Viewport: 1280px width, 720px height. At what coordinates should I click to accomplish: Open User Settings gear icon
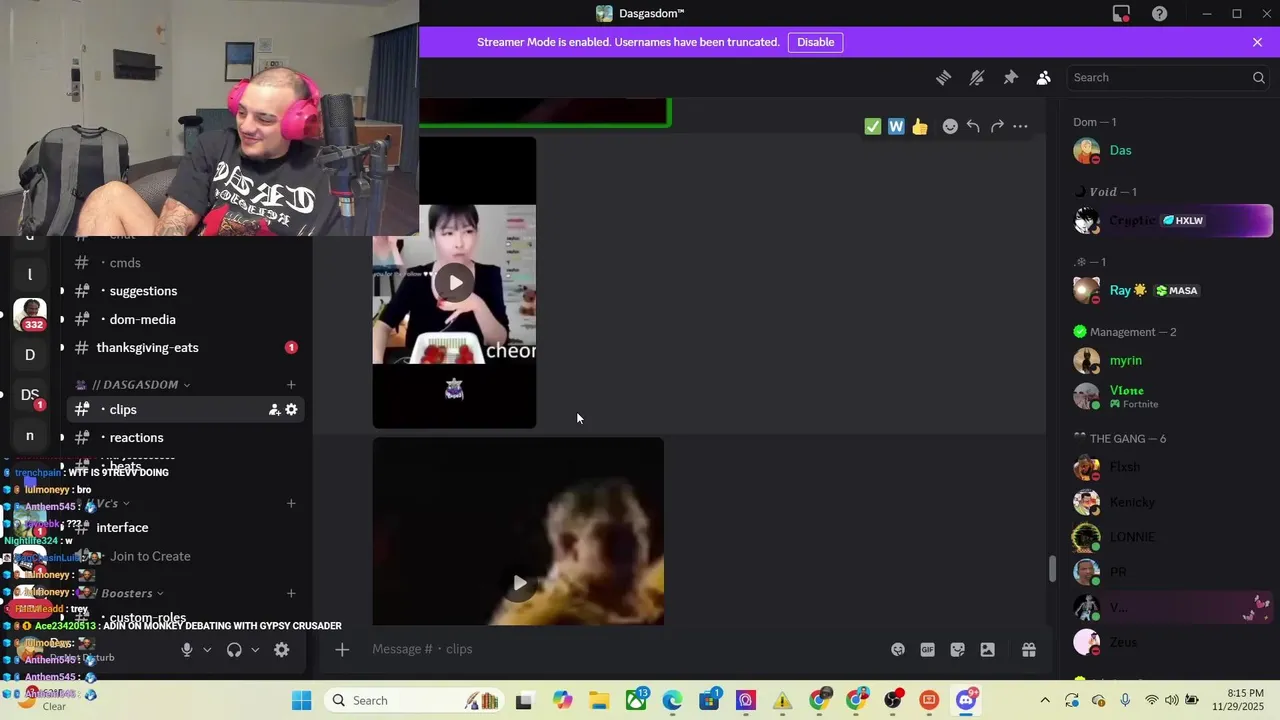282,649
